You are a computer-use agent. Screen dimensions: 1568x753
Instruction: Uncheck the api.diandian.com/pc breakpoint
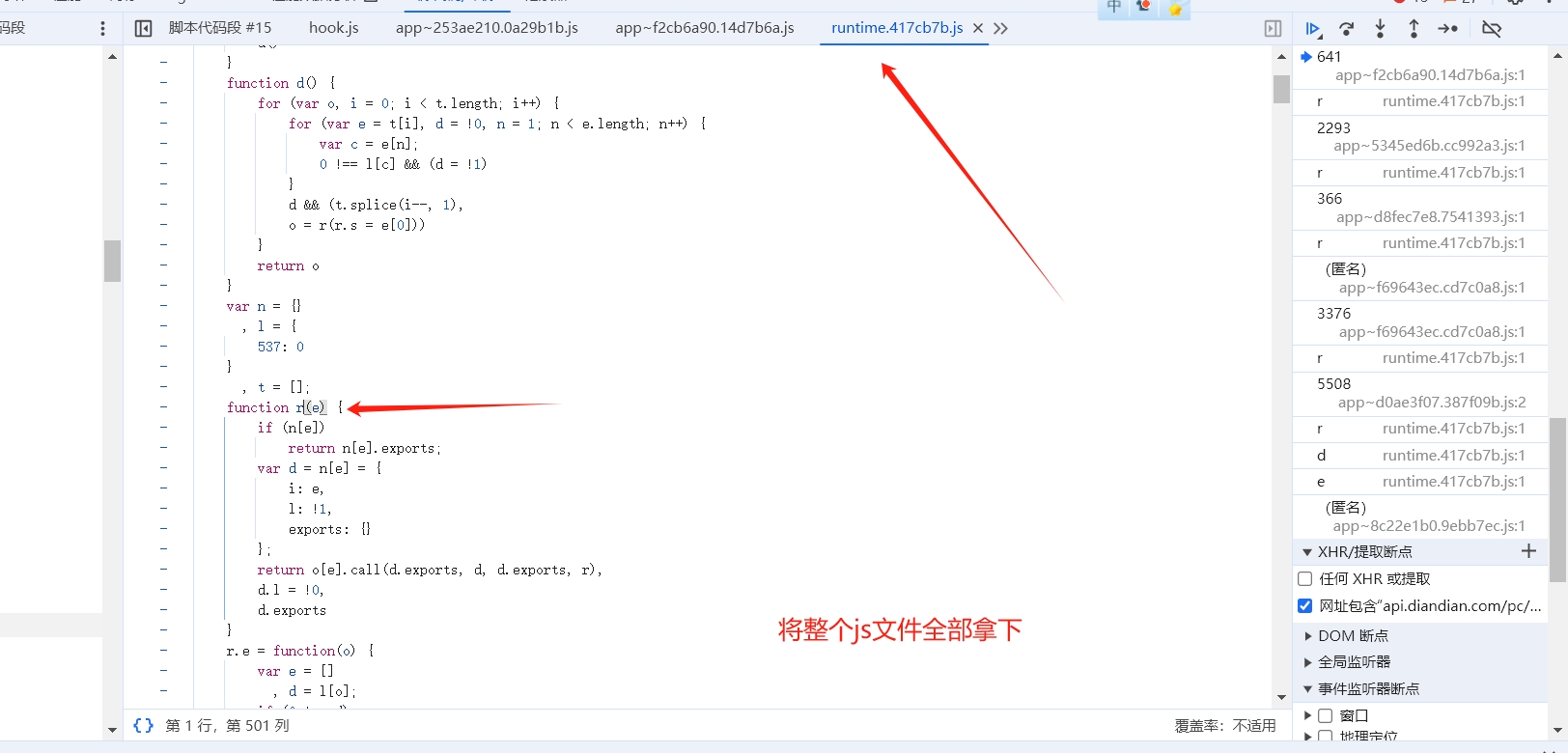pos(1305,606)
